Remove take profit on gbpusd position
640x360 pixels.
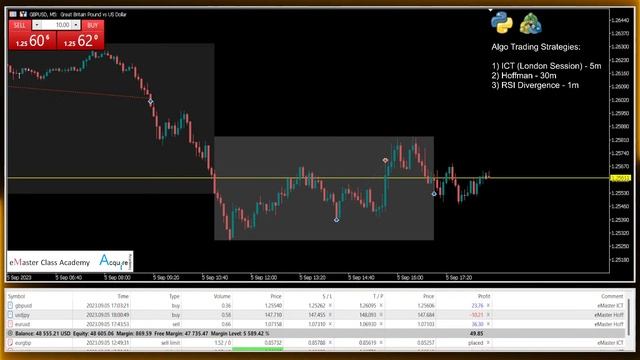[x=381, y=305]
